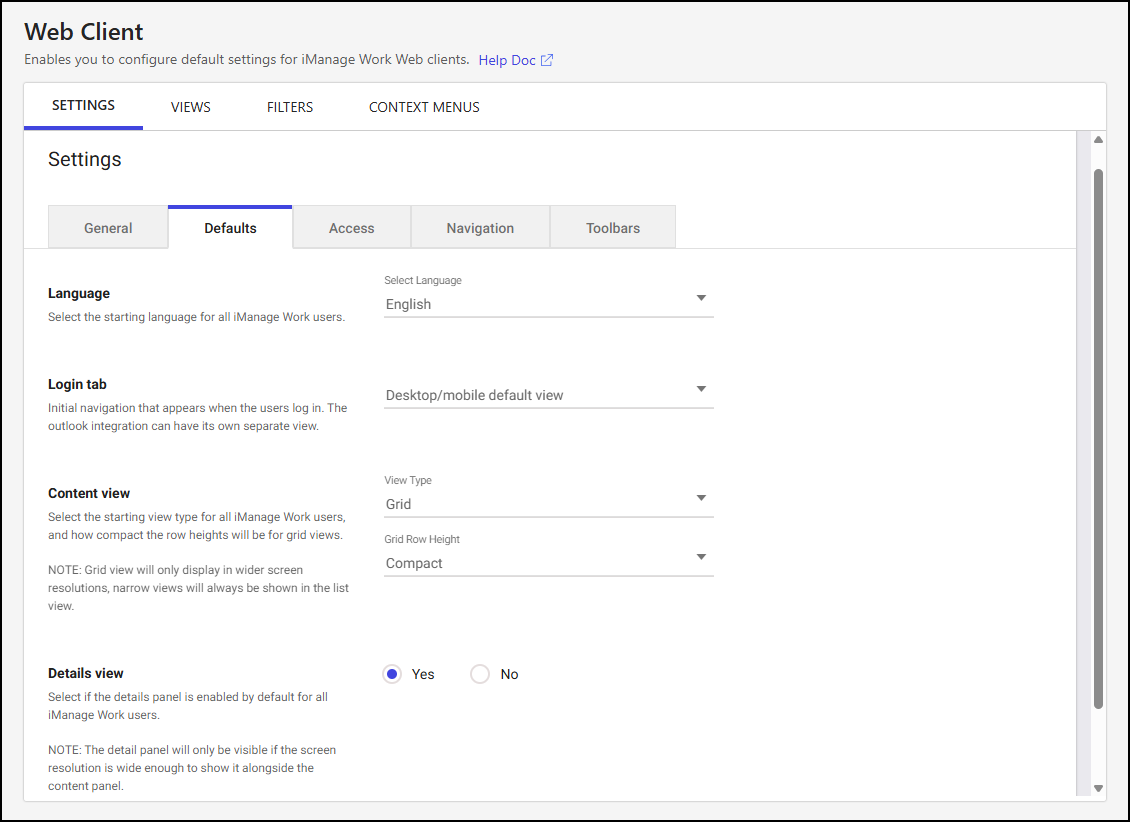Open the Toolbars tab
This screenshot has height=822, width=1130.
coord(612,227)
